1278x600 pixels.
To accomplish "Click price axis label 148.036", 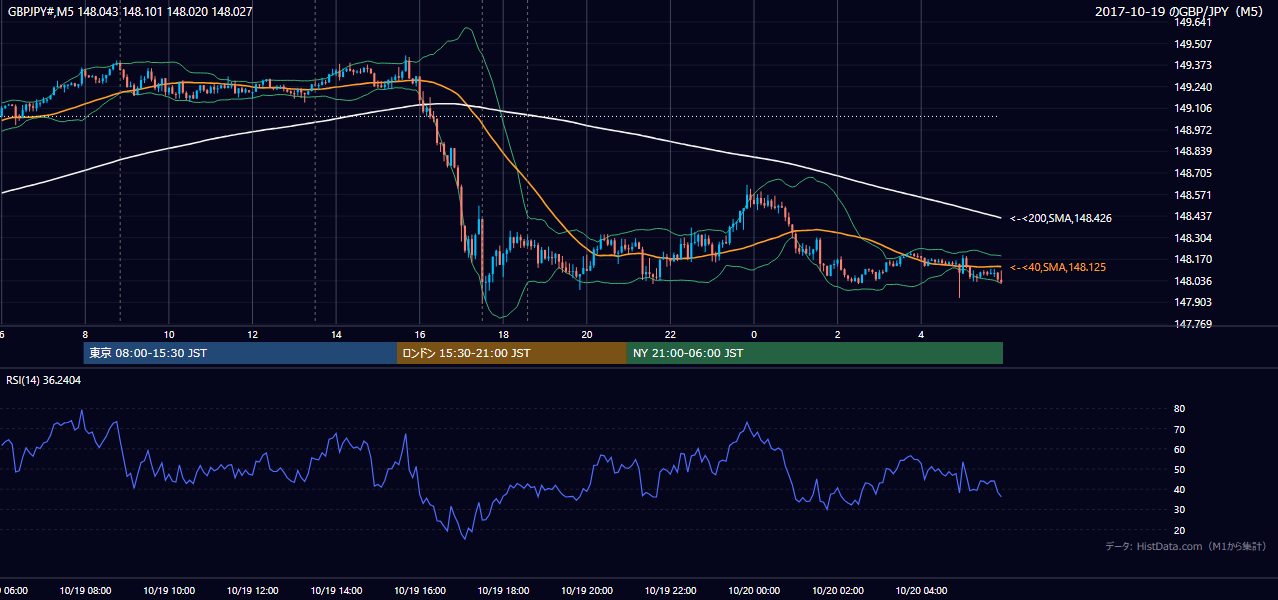I will click(x=1193, y=281).
